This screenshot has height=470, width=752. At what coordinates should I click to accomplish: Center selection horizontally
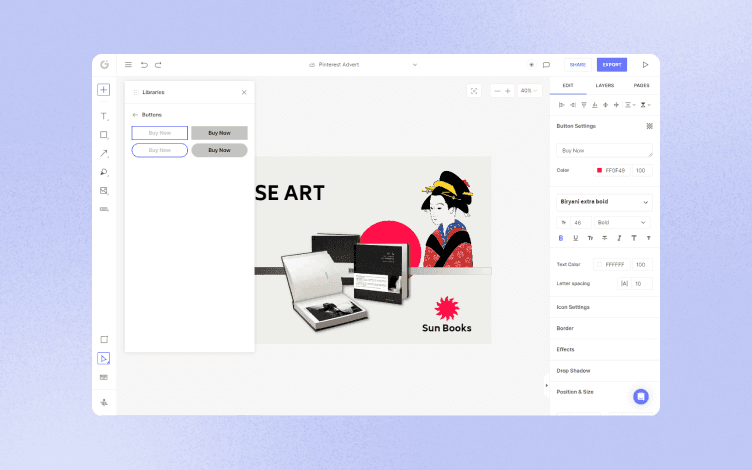point(606,105)
